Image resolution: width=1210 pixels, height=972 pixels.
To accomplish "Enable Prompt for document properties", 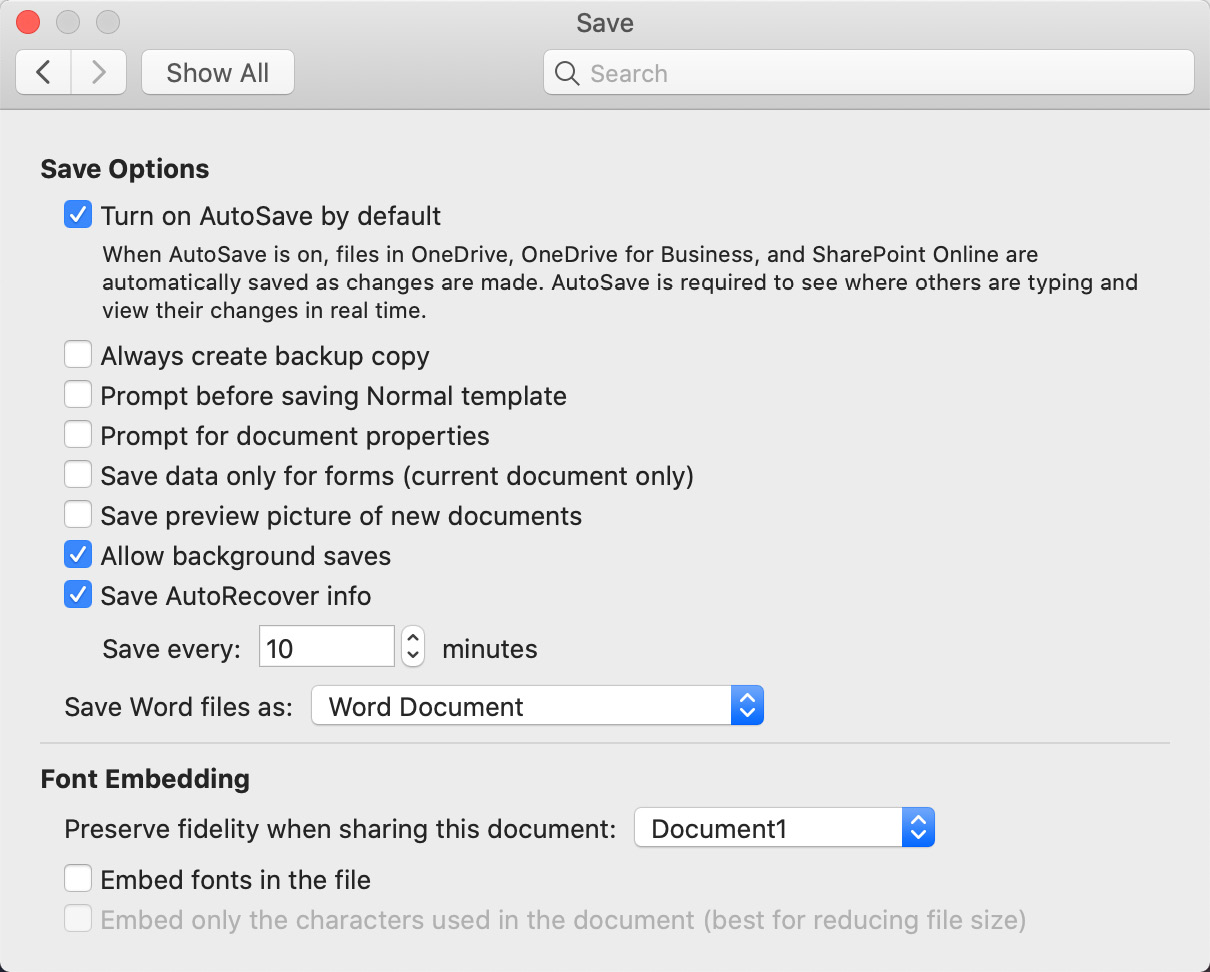I will [78, 434].
